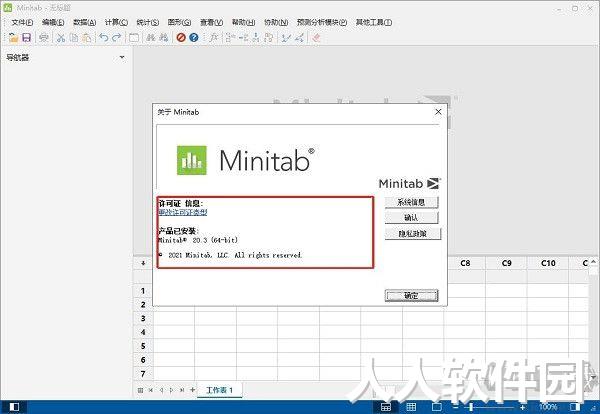Click the Find binoculars toolbar icon

(x=151, y=37)
